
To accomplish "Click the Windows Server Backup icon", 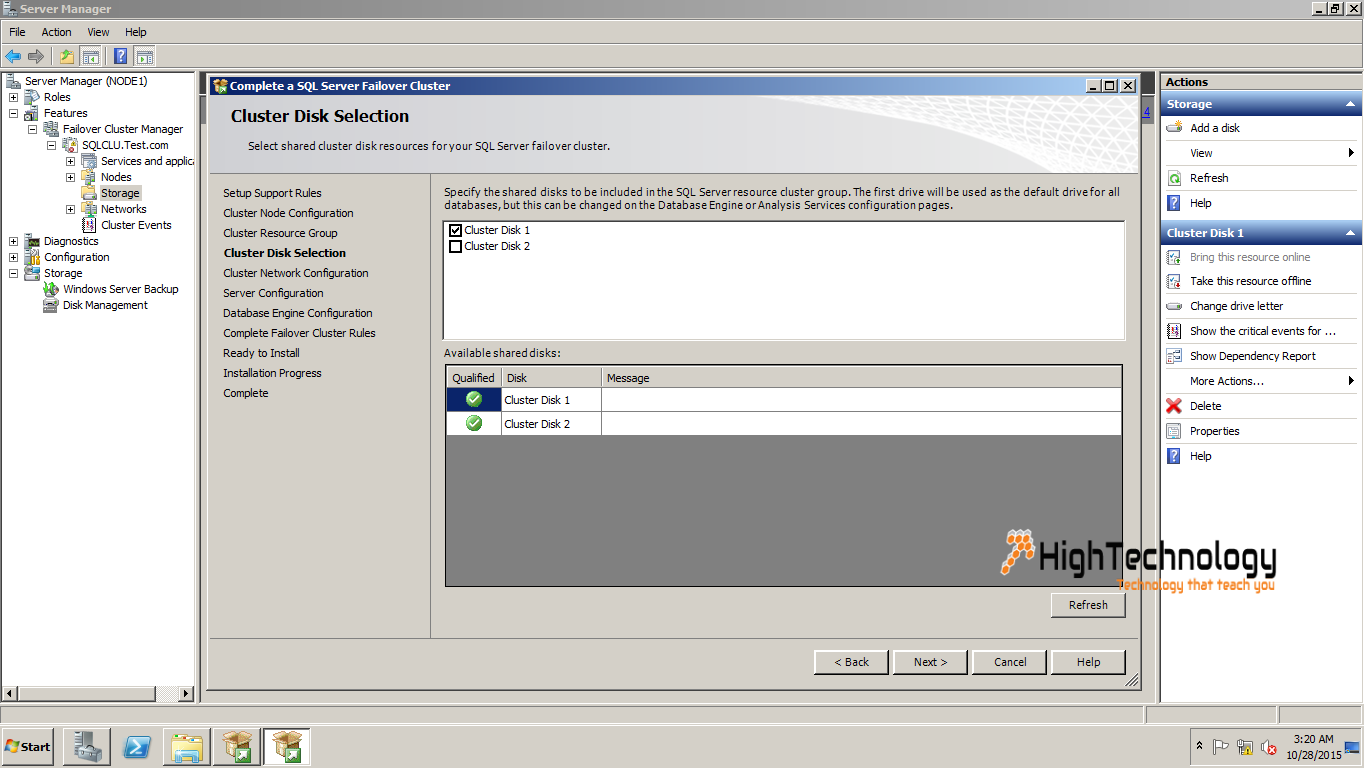I will [x=51, y=289].
